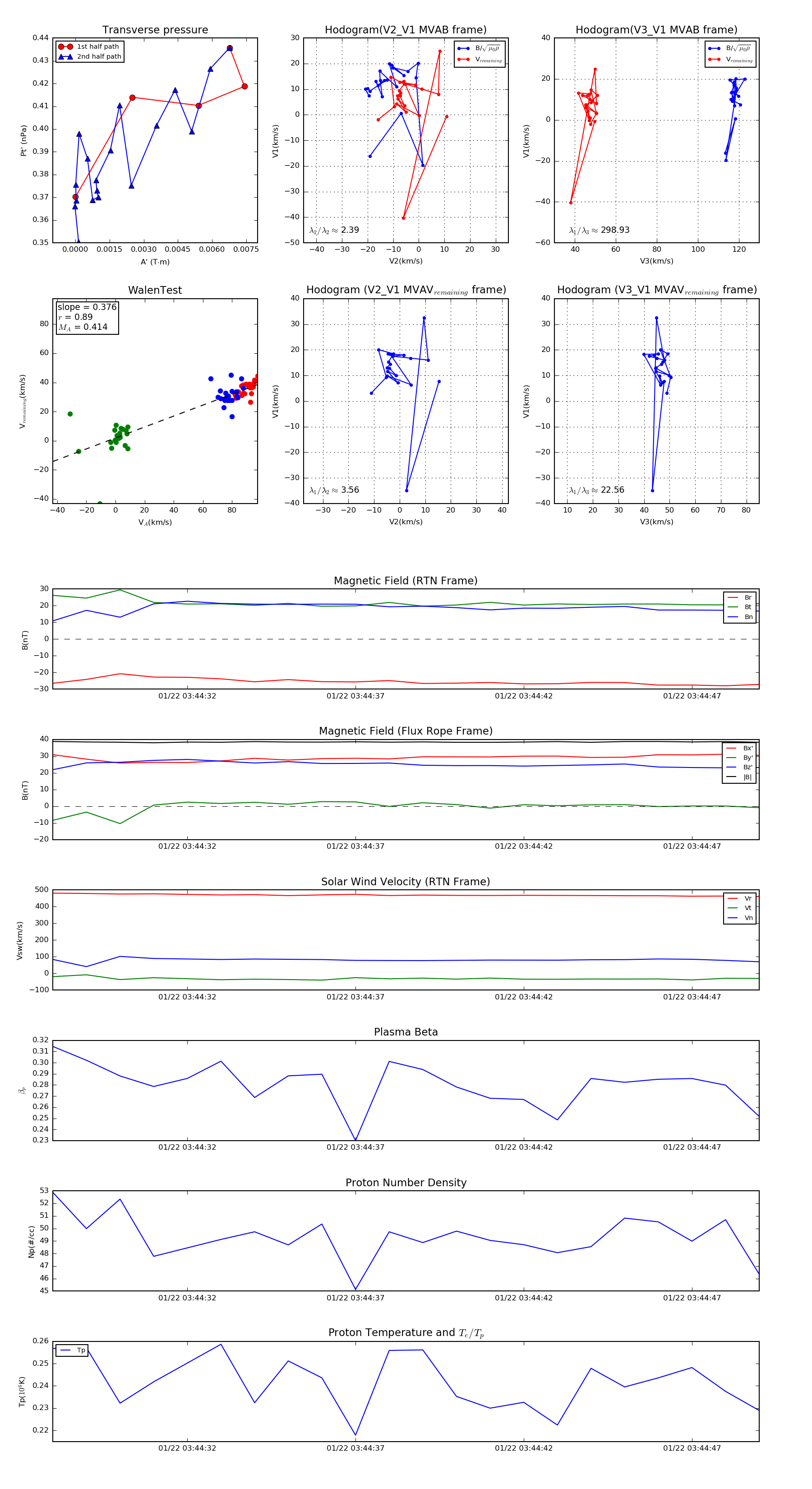Click the 'Hodogram(V3_V1 MVAB frame)' title
This screenshot has height=1489, width=812.
(x=656, y=29)
